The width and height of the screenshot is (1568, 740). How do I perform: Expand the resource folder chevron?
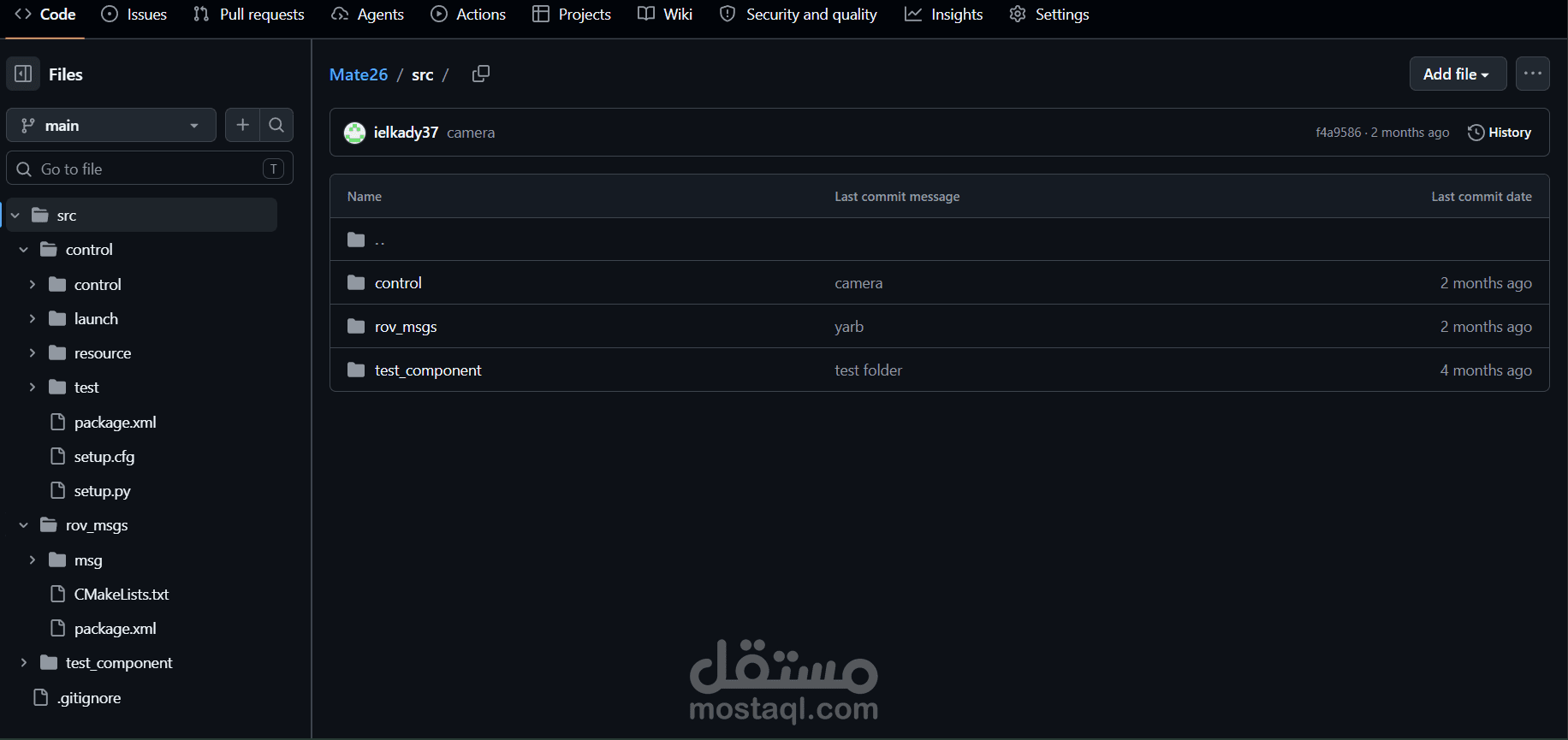pos(33,352)
